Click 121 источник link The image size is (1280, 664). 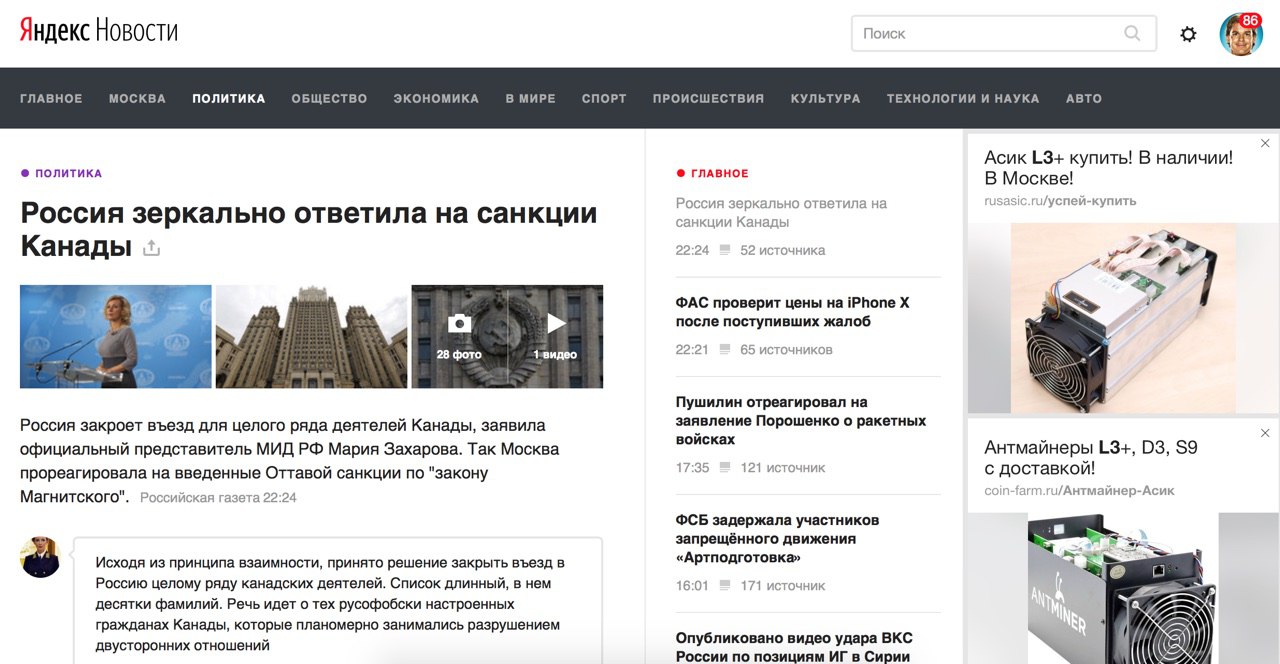pyautogui.click(x=782, y=468)
